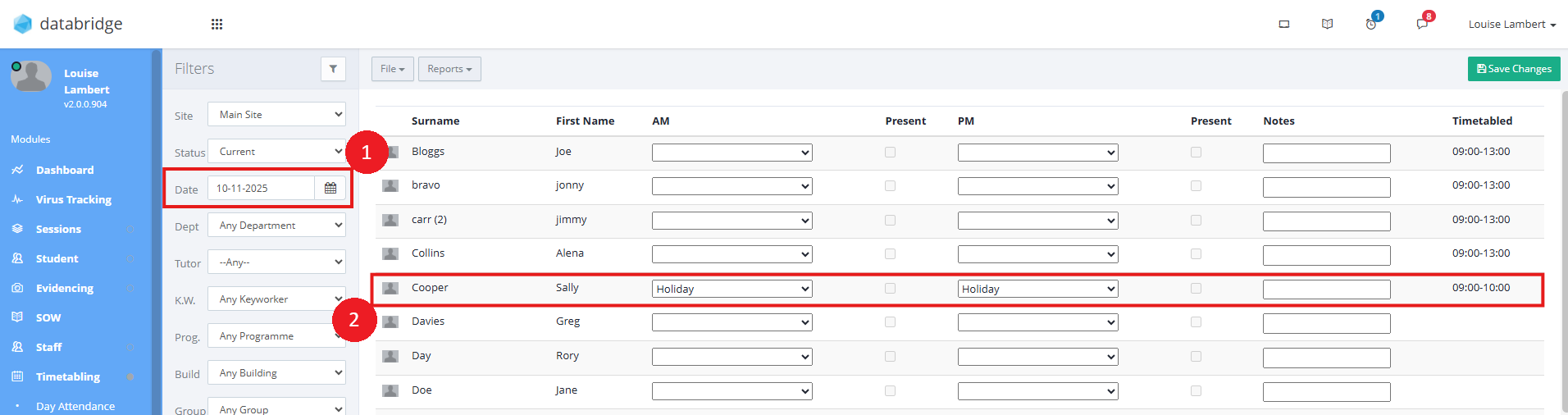Tick AM Present checkbox for Greg Davies

pos(890,322)
